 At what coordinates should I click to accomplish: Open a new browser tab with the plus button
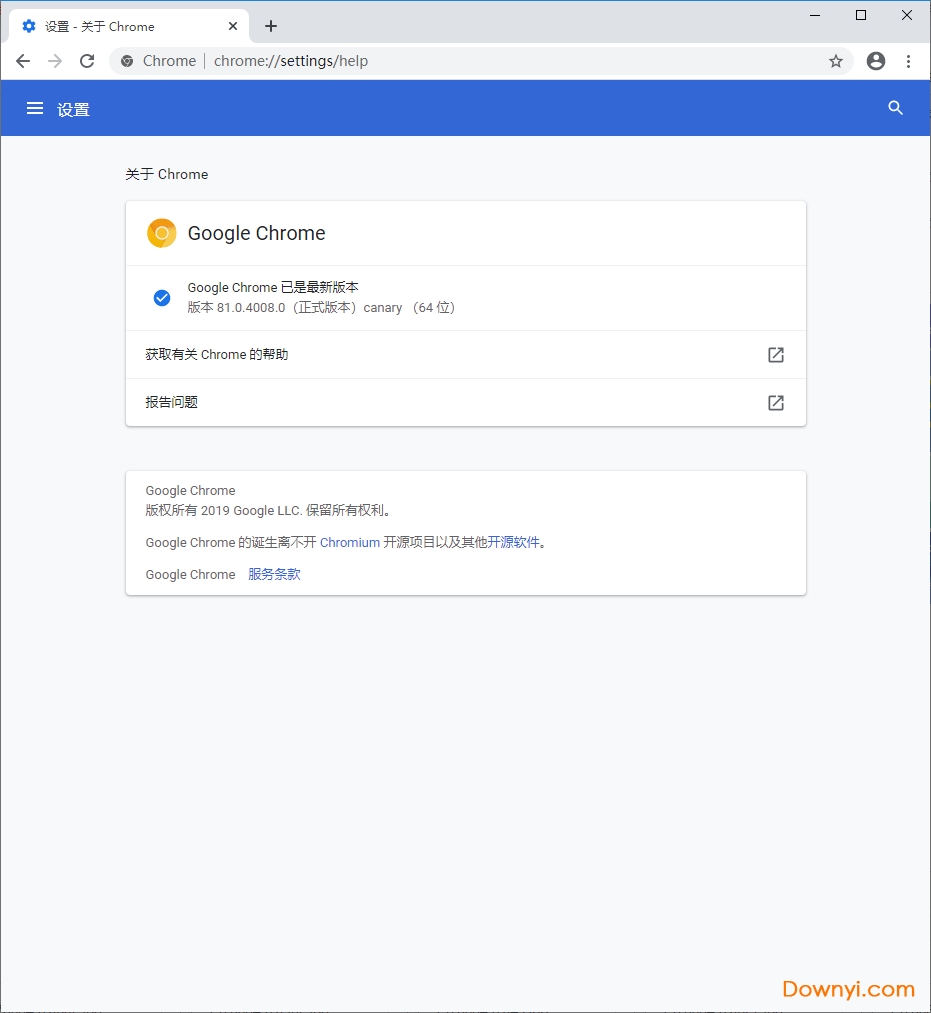pyautogui.click(x=270, y=26)
